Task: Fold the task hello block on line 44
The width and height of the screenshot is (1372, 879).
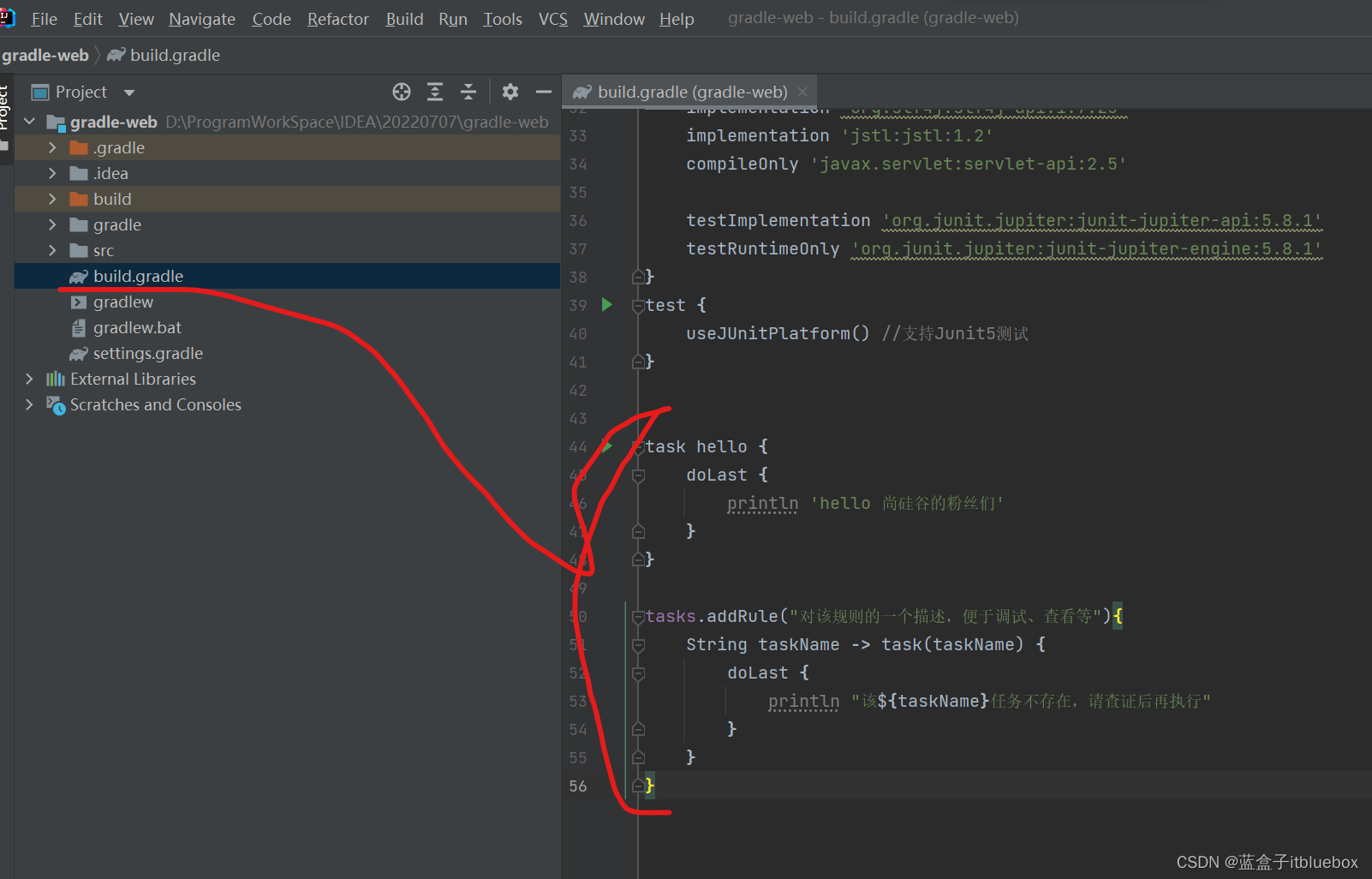Action: coord(638,447)
